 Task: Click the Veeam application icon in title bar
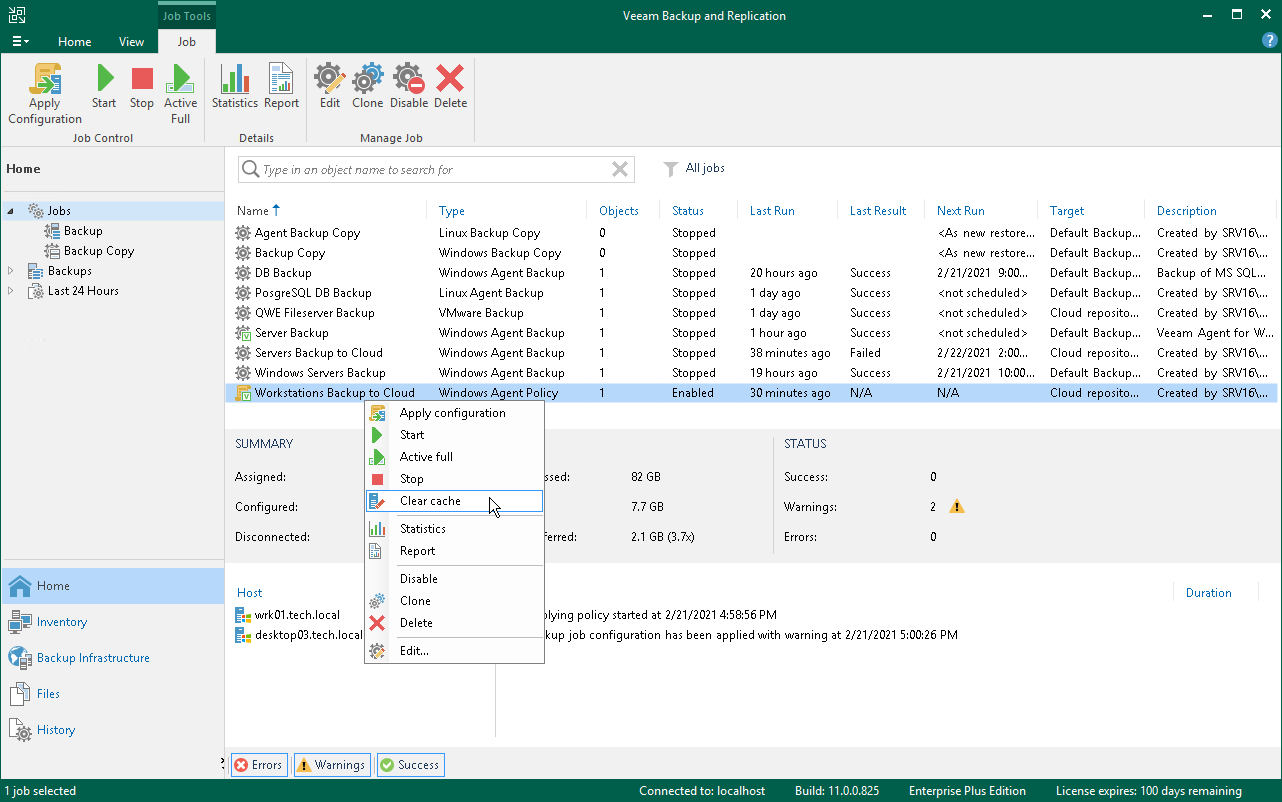[x=17, y=15]
